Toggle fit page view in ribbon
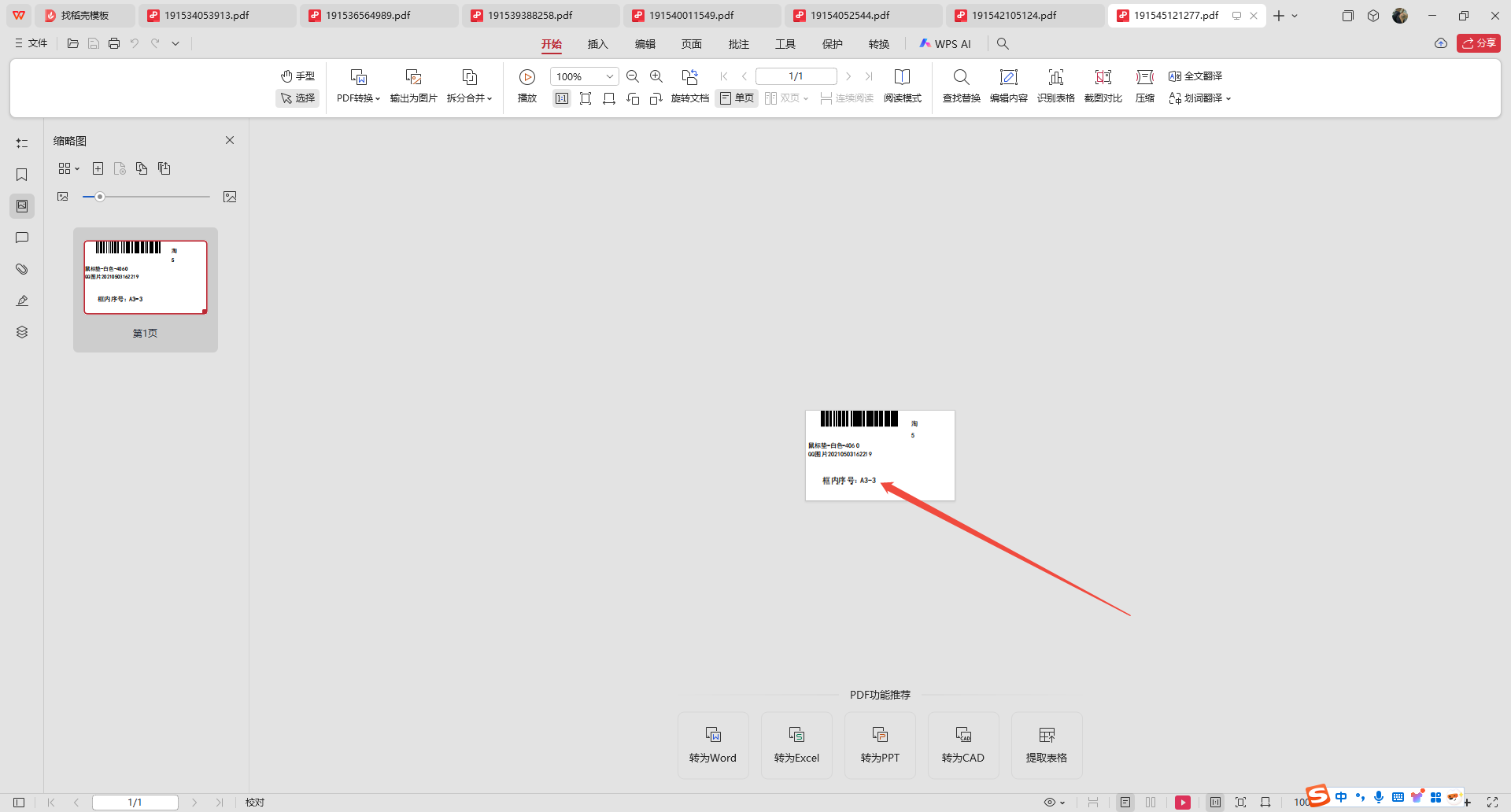This screenshot has height=812, width=1511. pos(586,98)
